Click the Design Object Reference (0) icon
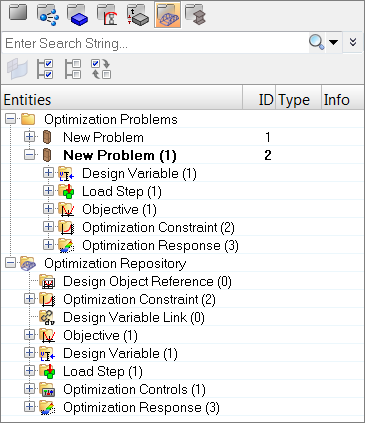The width and height of the screenshot is (365, 423). click(47, 281)
